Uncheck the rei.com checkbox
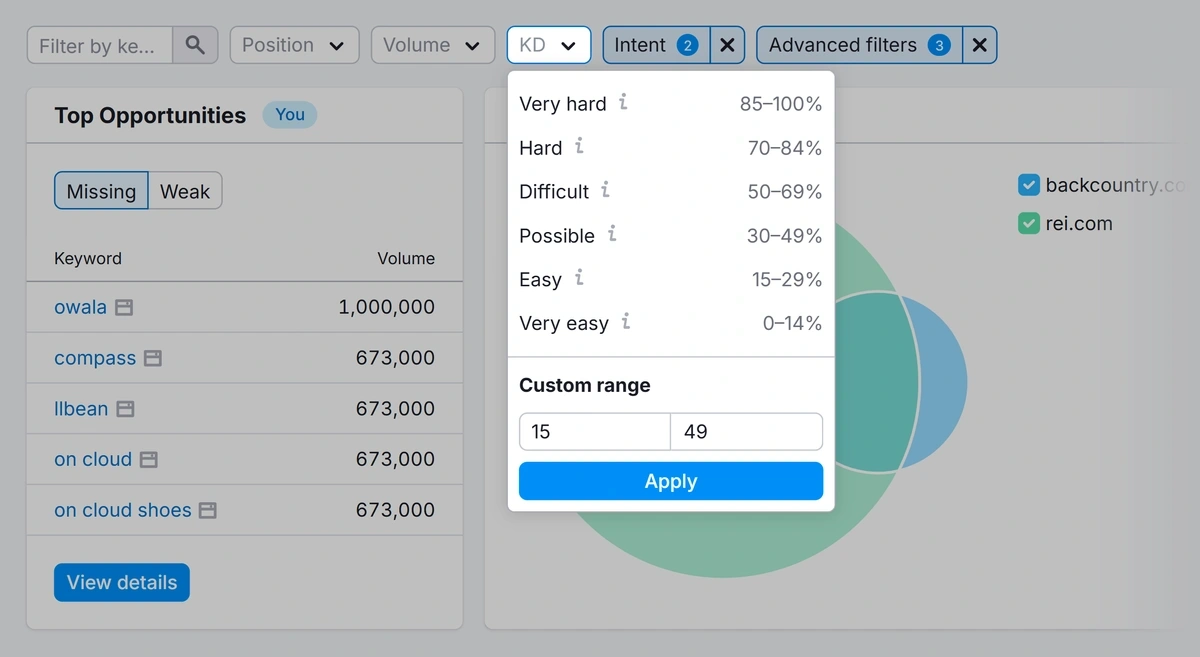 coord(1029,223)
